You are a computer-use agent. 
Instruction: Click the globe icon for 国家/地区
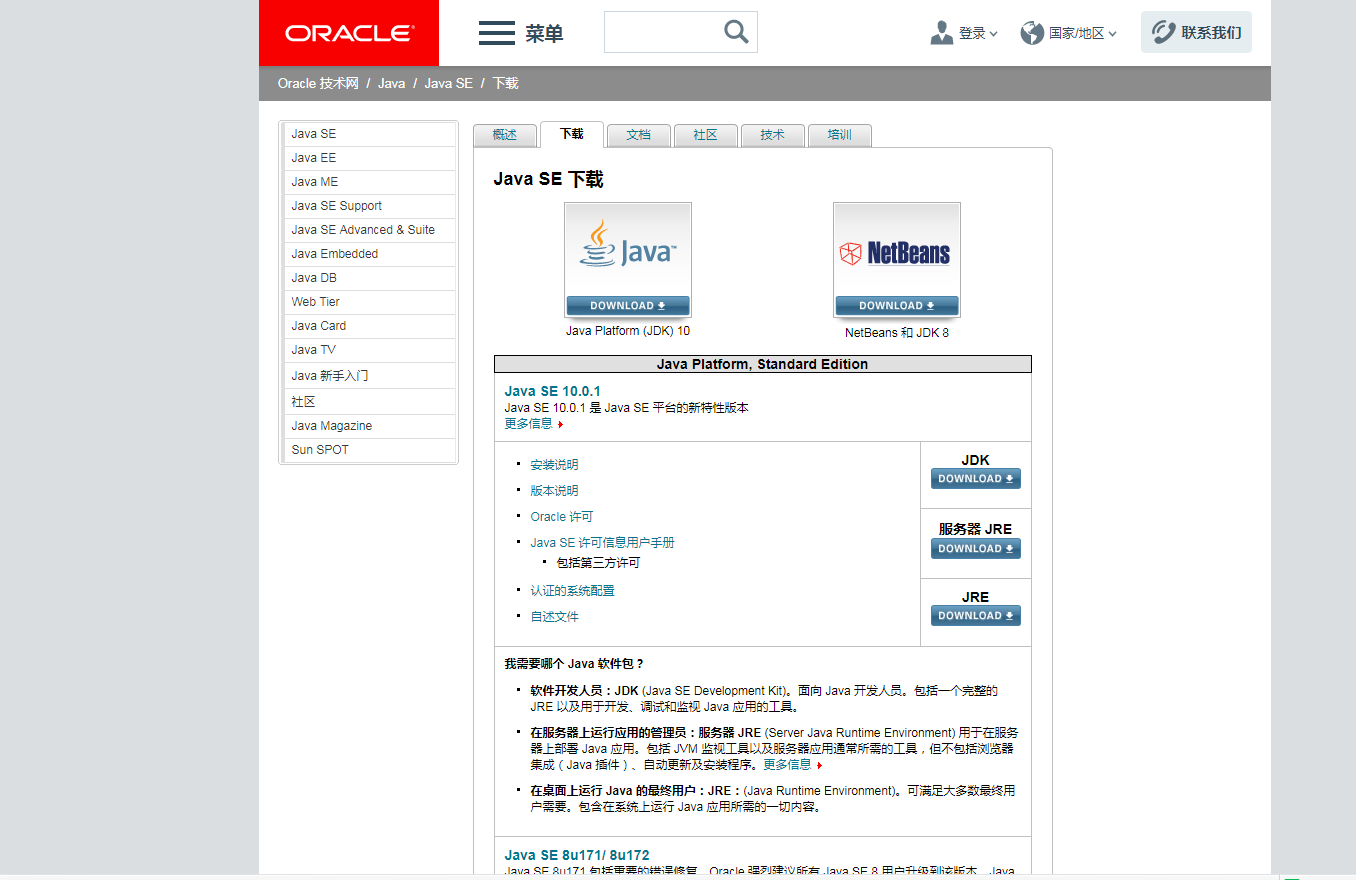1032,33
